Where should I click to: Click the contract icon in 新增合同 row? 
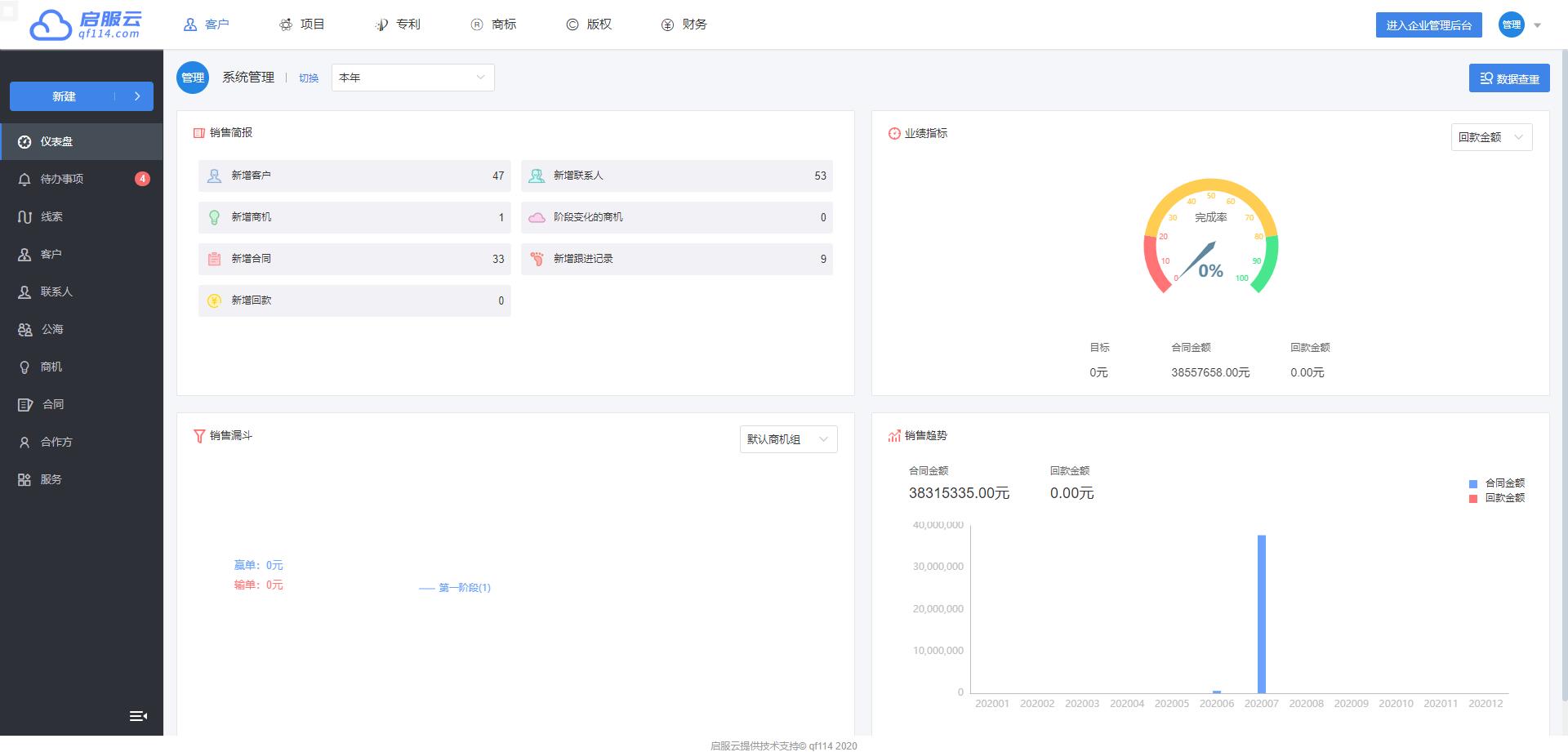click(214, 259)
